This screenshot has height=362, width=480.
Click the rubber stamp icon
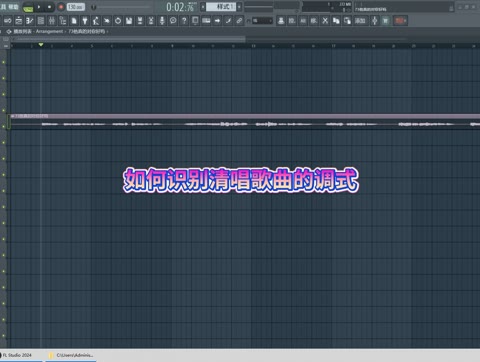click(x=281, y=21)
